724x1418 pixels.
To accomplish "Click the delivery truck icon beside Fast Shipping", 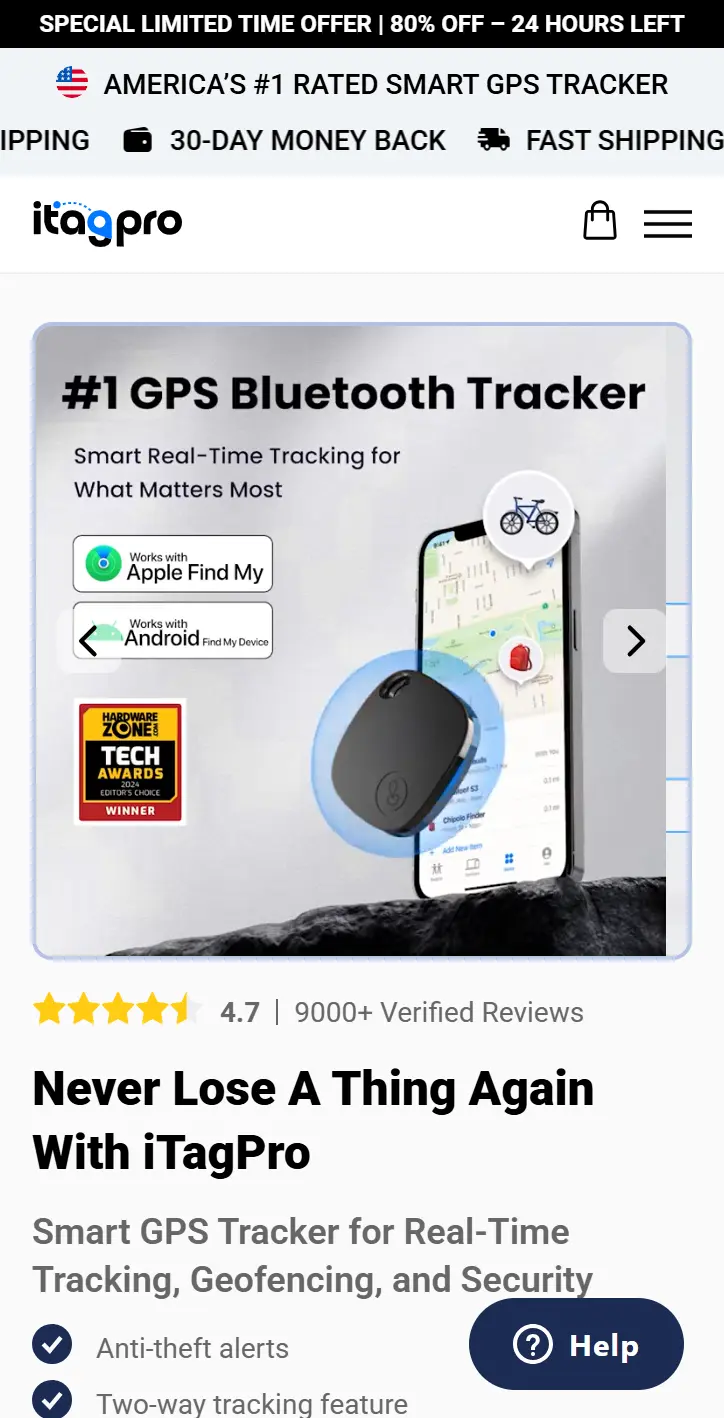I will pos(494,140).
